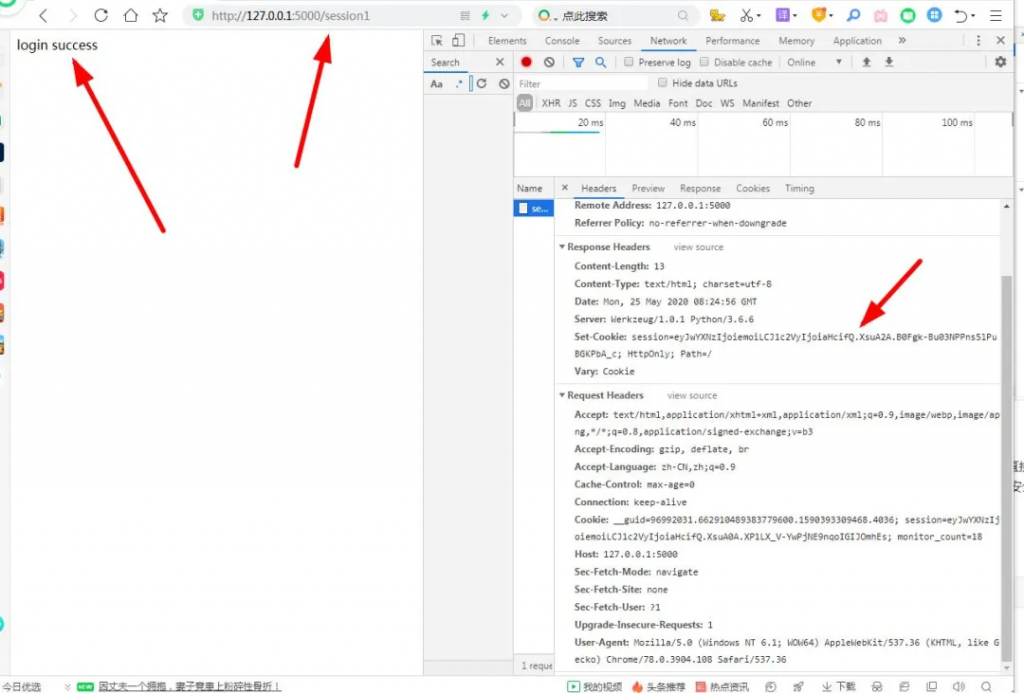
Task: Collapse the Request Headers section
Action: point(562,396)
